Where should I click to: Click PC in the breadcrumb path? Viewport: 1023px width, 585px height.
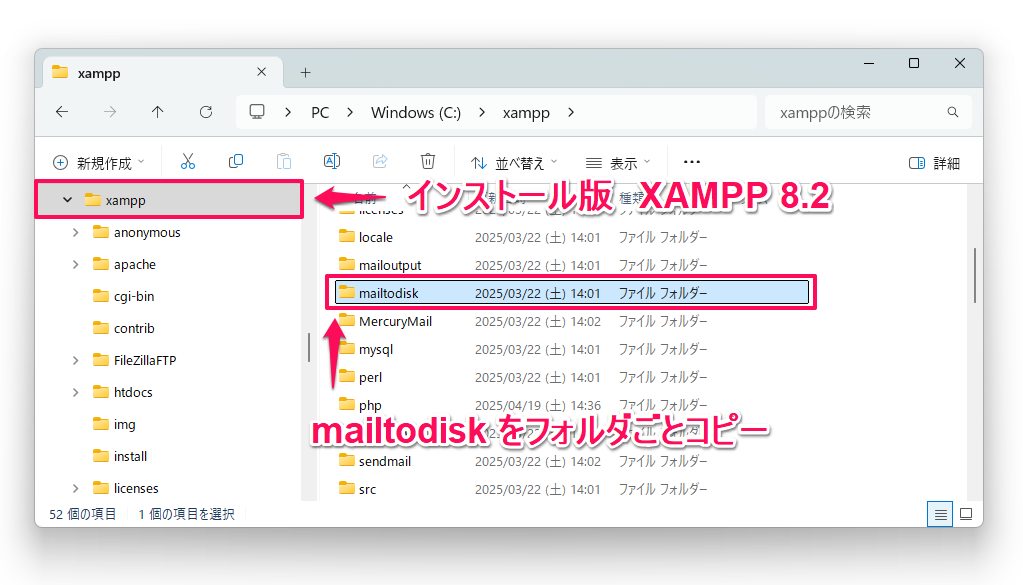[320, 112]
